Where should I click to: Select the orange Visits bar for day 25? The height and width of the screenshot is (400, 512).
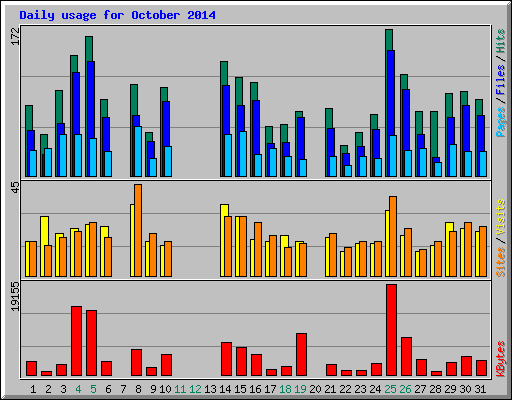(393, 236)
